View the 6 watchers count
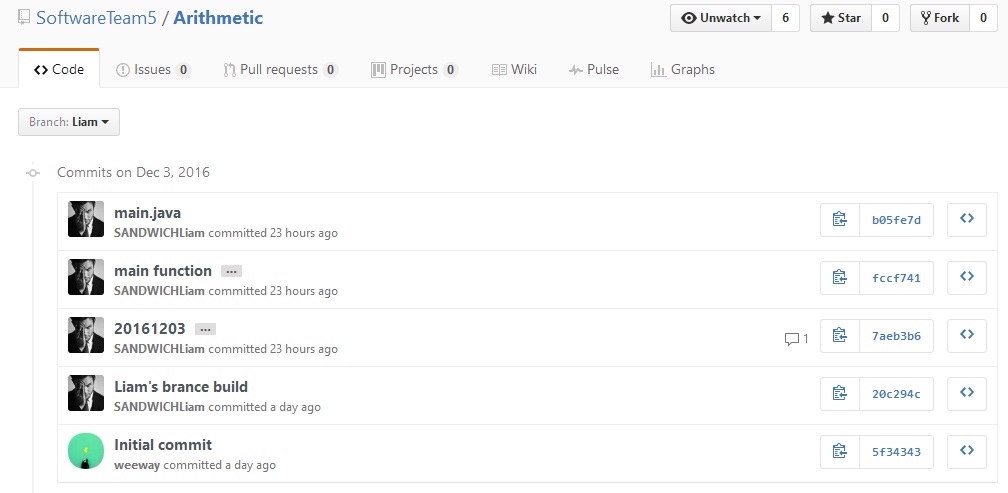Image resolution: width=1008 pixels, height=493 pixels. [x=786, y=18]
